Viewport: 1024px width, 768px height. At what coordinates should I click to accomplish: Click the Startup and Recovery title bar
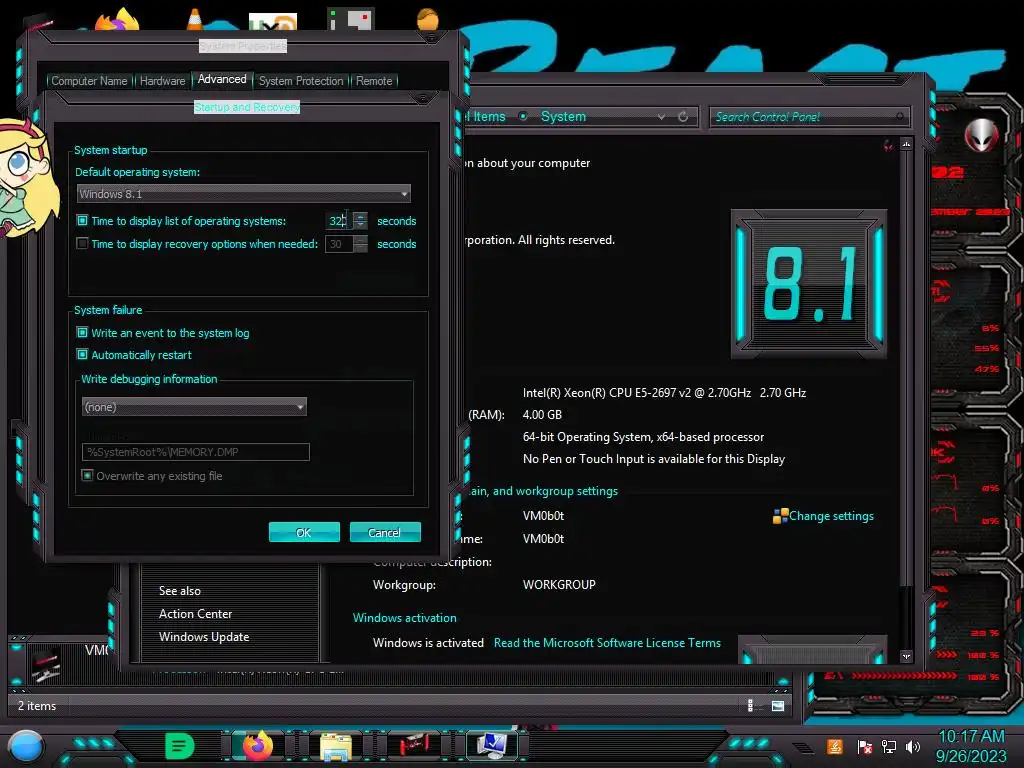pos(247,106)
